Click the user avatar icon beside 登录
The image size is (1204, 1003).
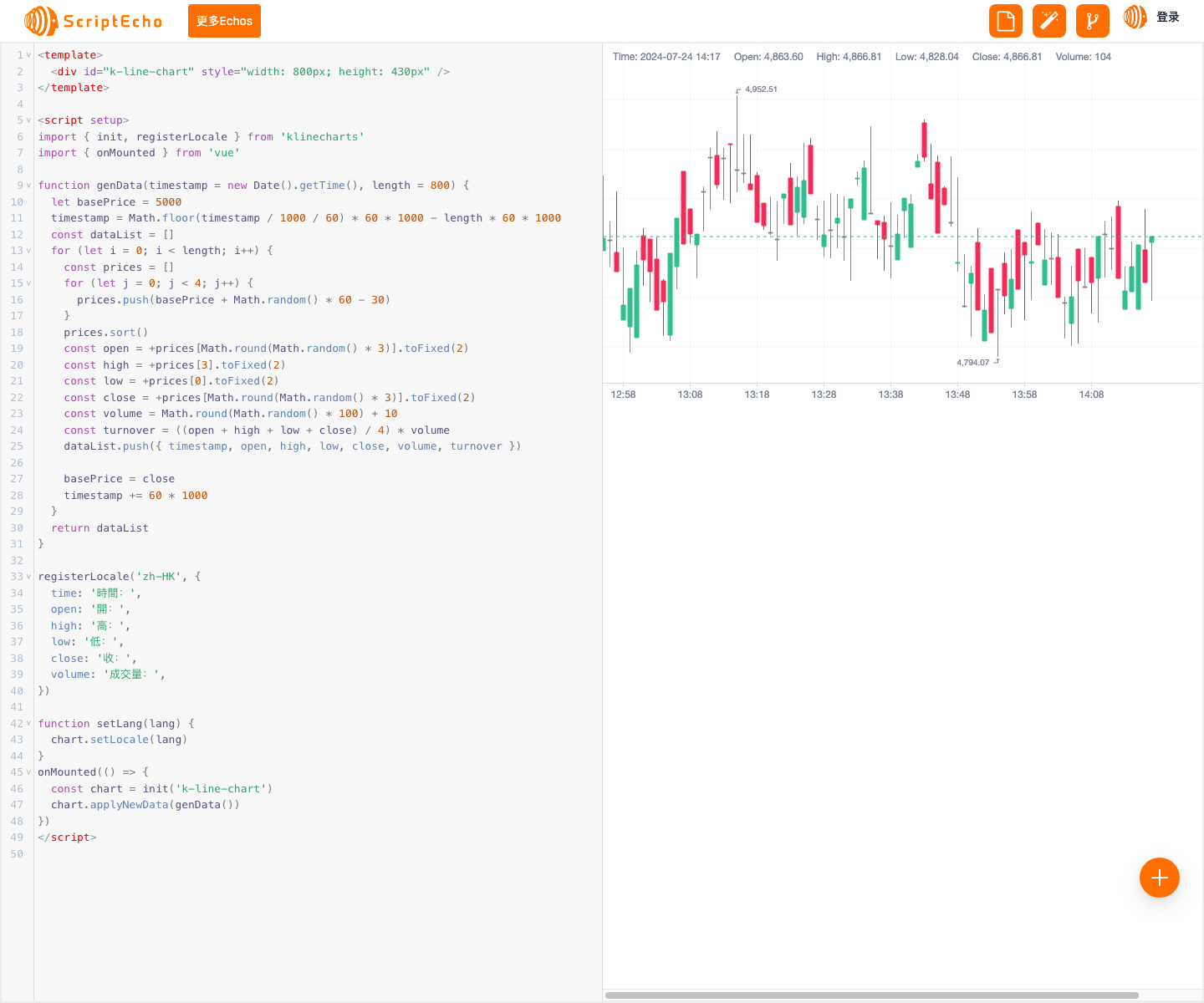pyautogui.click(x=1135, y=17)
